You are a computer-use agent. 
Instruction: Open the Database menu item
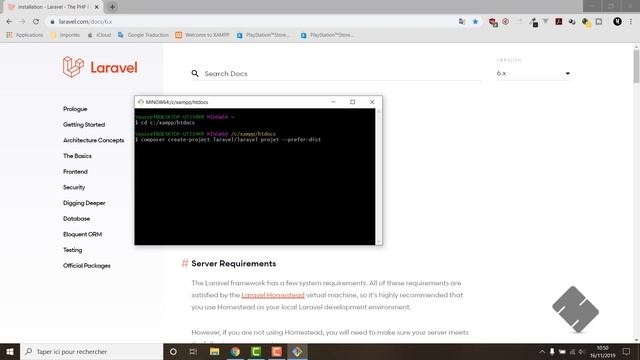click(76, 218)
